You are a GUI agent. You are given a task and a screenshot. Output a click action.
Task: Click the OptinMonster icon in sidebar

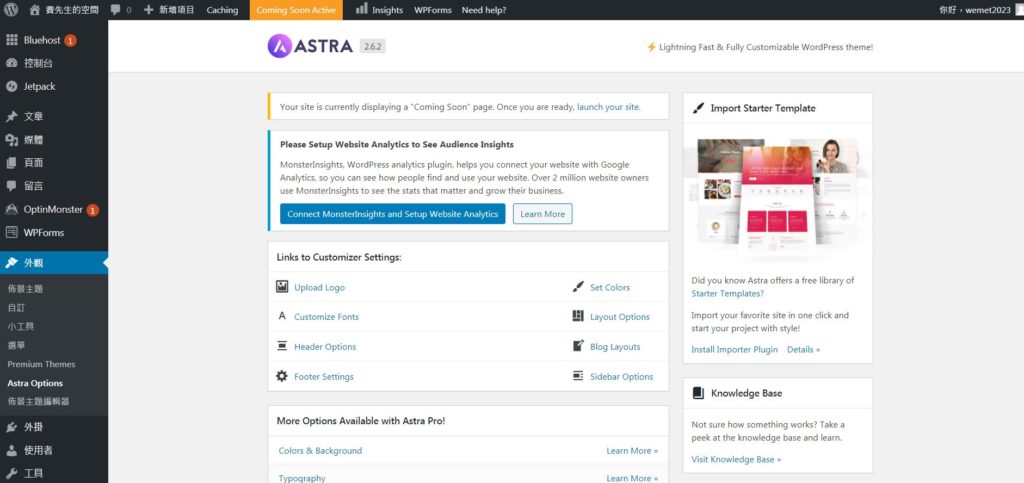(x=12, y=210)
